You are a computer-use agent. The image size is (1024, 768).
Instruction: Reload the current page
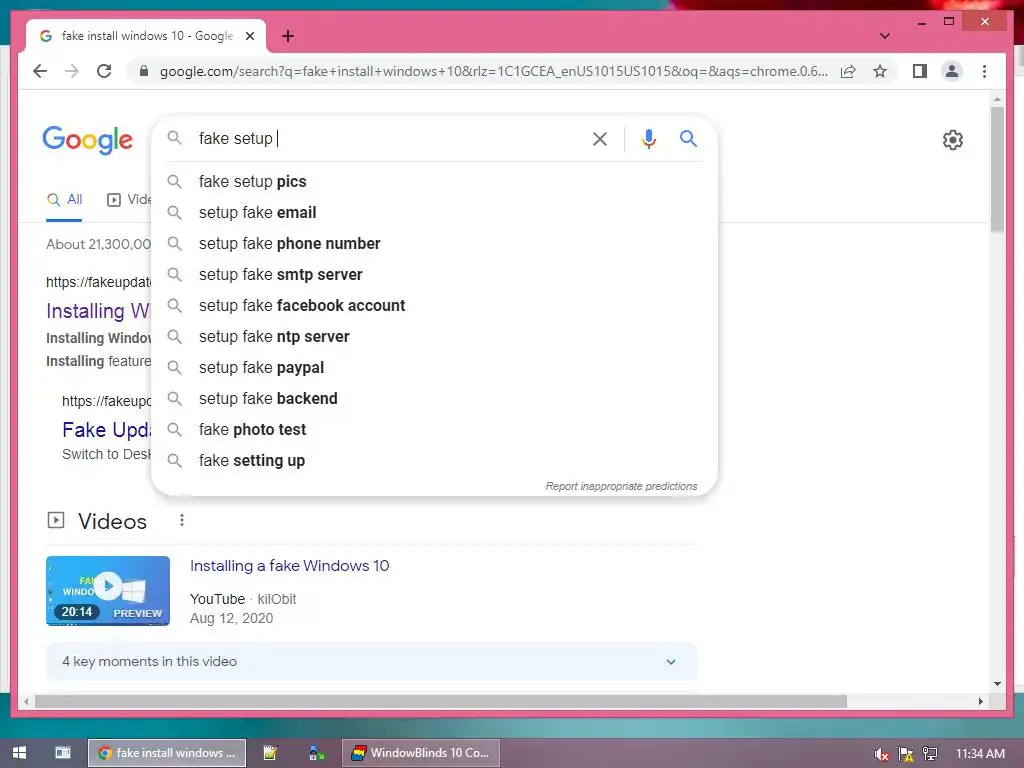104,71
